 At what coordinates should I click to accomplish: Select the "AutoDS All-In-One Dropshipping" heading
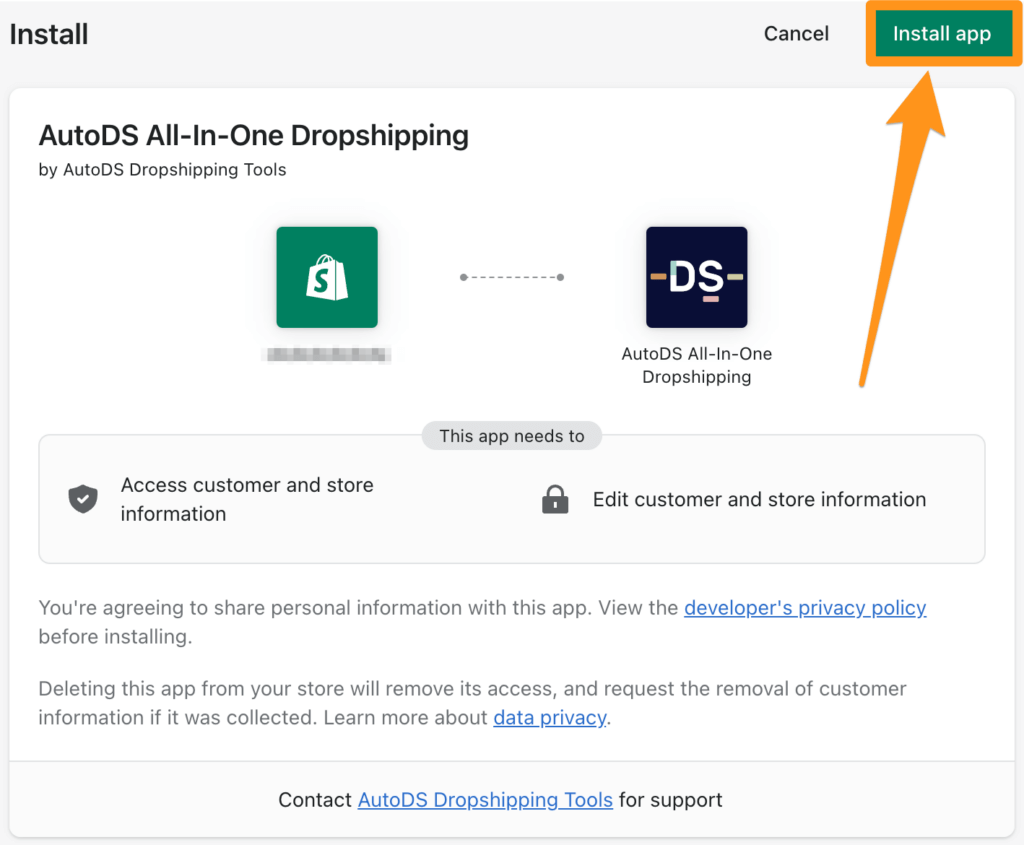tap(254, 135)
